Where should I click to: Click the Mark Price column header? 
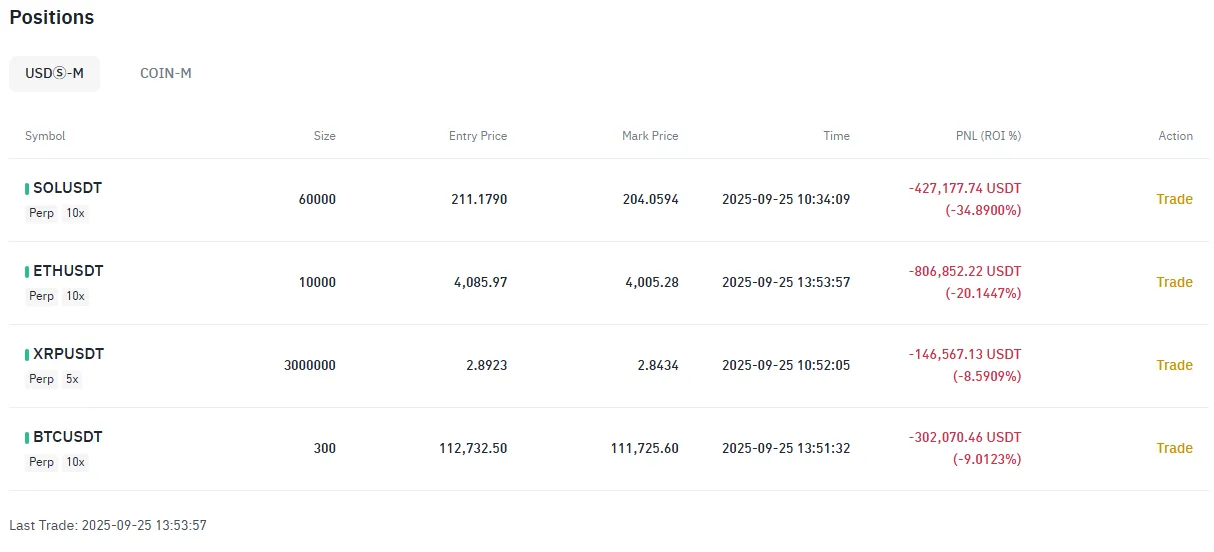[650, 136]
